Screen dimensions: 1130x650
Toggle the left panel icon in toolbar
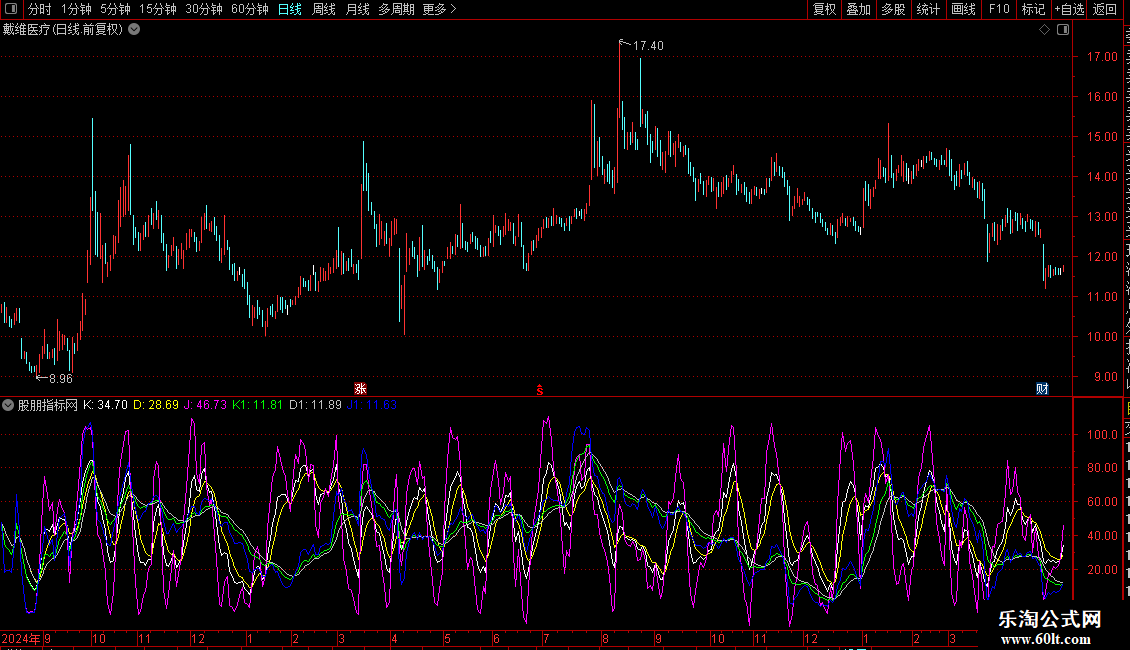click(x=11, y=9)
